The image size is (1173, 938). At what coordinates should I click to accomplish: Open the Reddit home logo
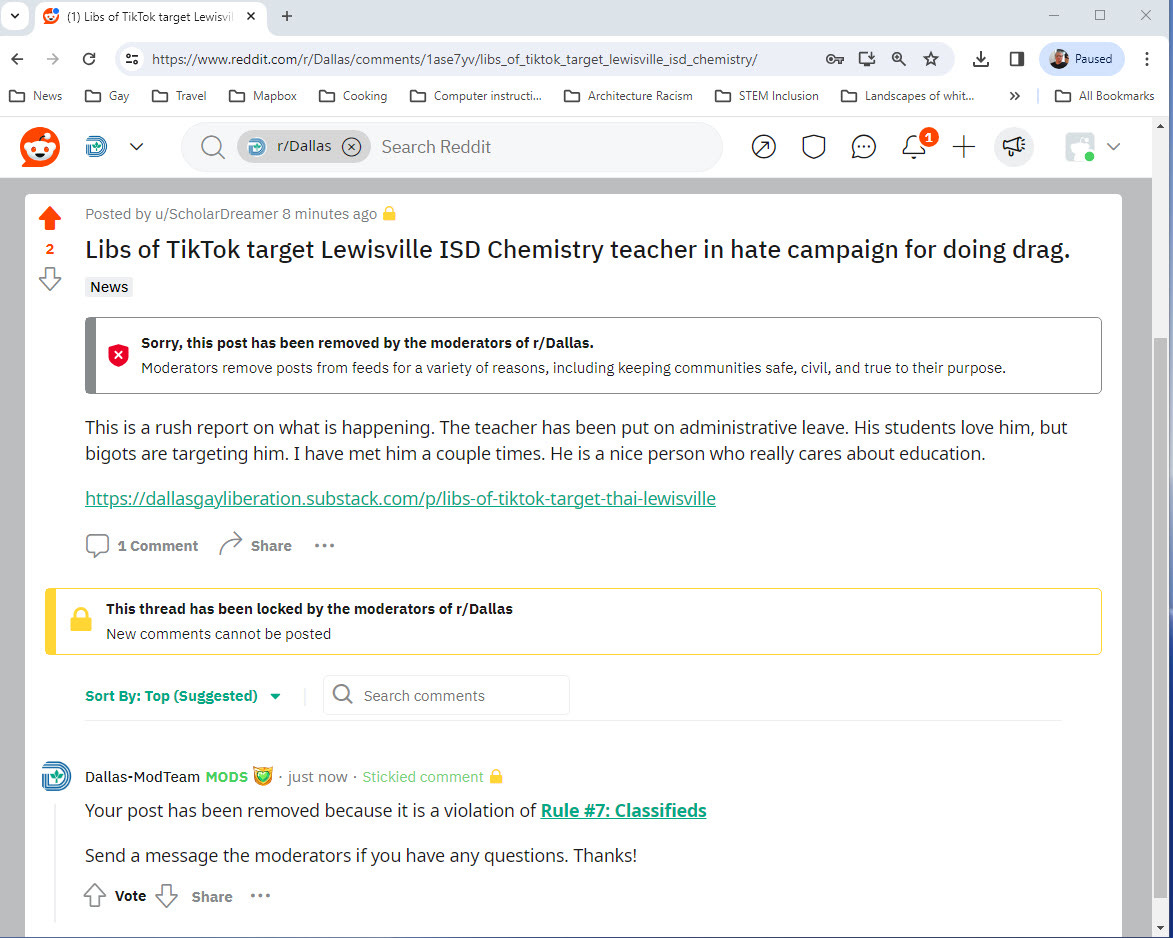click(x=40, y=147)
